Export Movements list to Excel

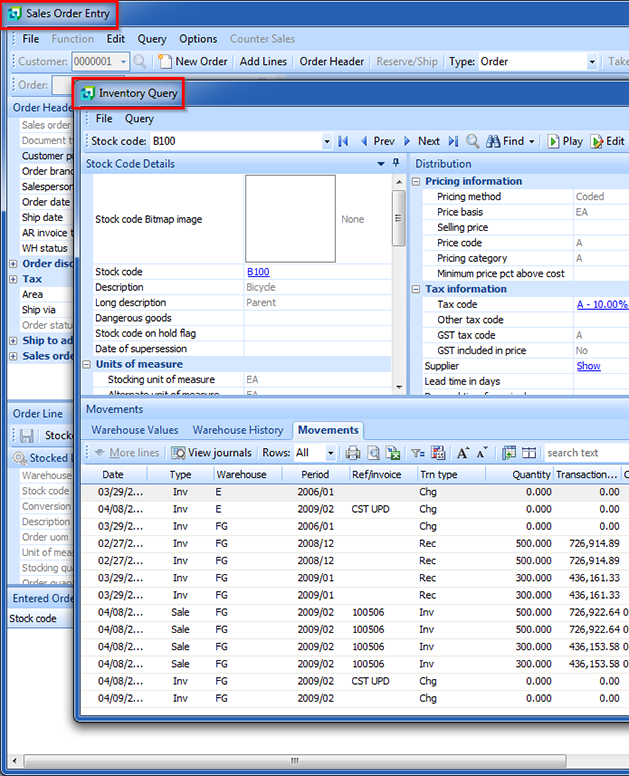(393, 453)
